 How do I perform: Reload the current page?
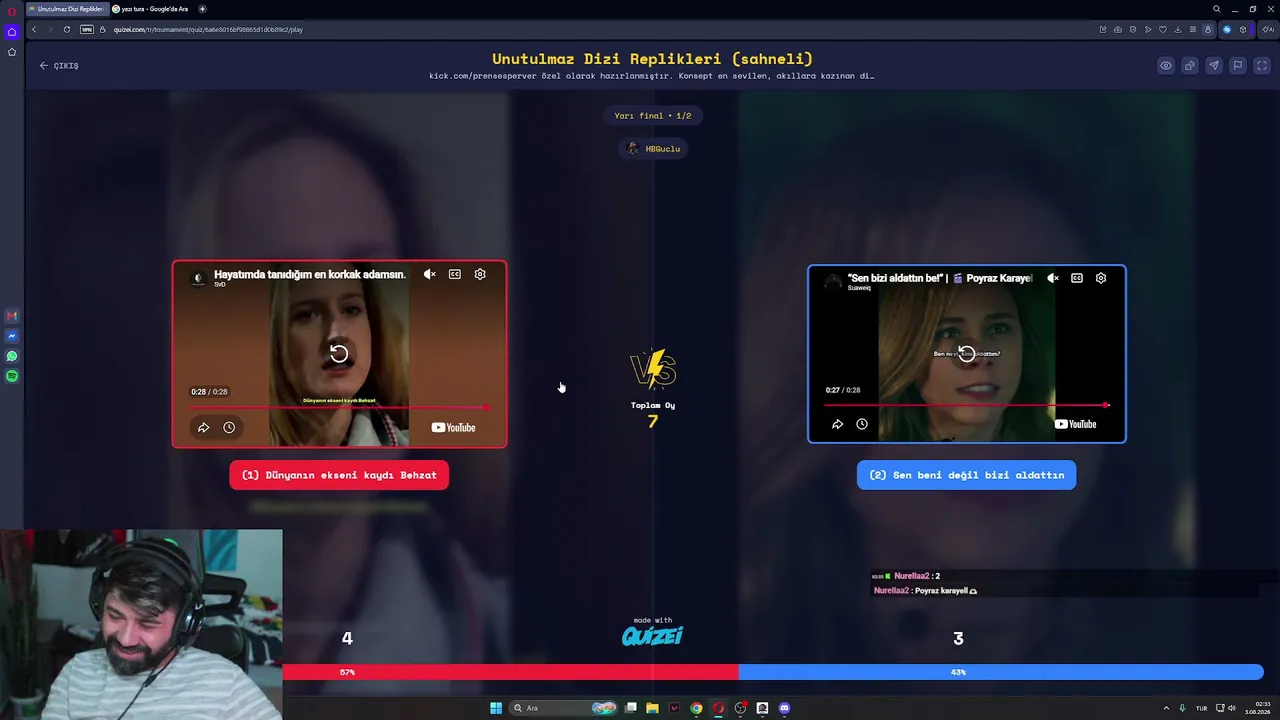(x=66, y=29)
